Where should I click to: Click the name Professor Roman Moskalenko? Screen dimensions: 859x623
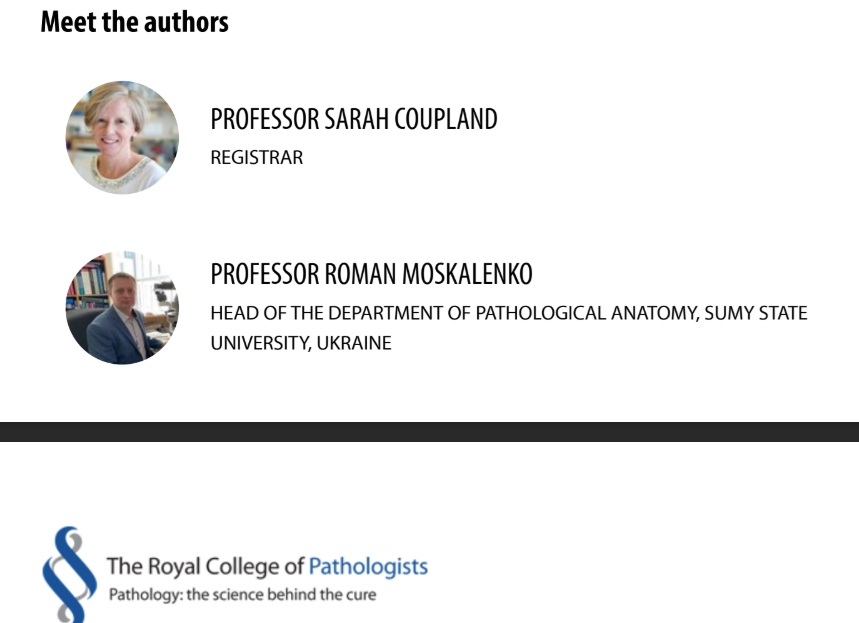pos(371,274)
